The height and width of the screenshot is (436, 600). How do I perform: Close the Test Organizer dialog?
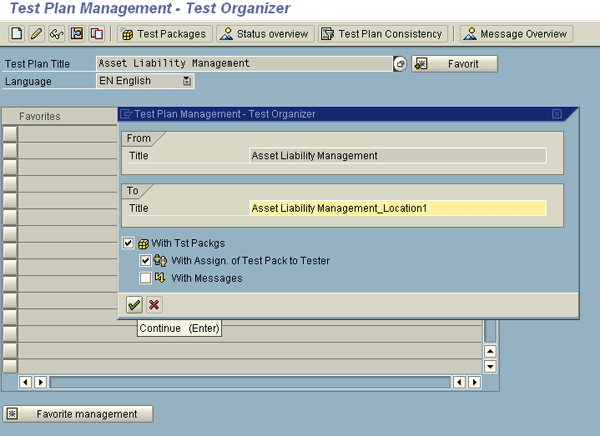[x=557, y=114]
